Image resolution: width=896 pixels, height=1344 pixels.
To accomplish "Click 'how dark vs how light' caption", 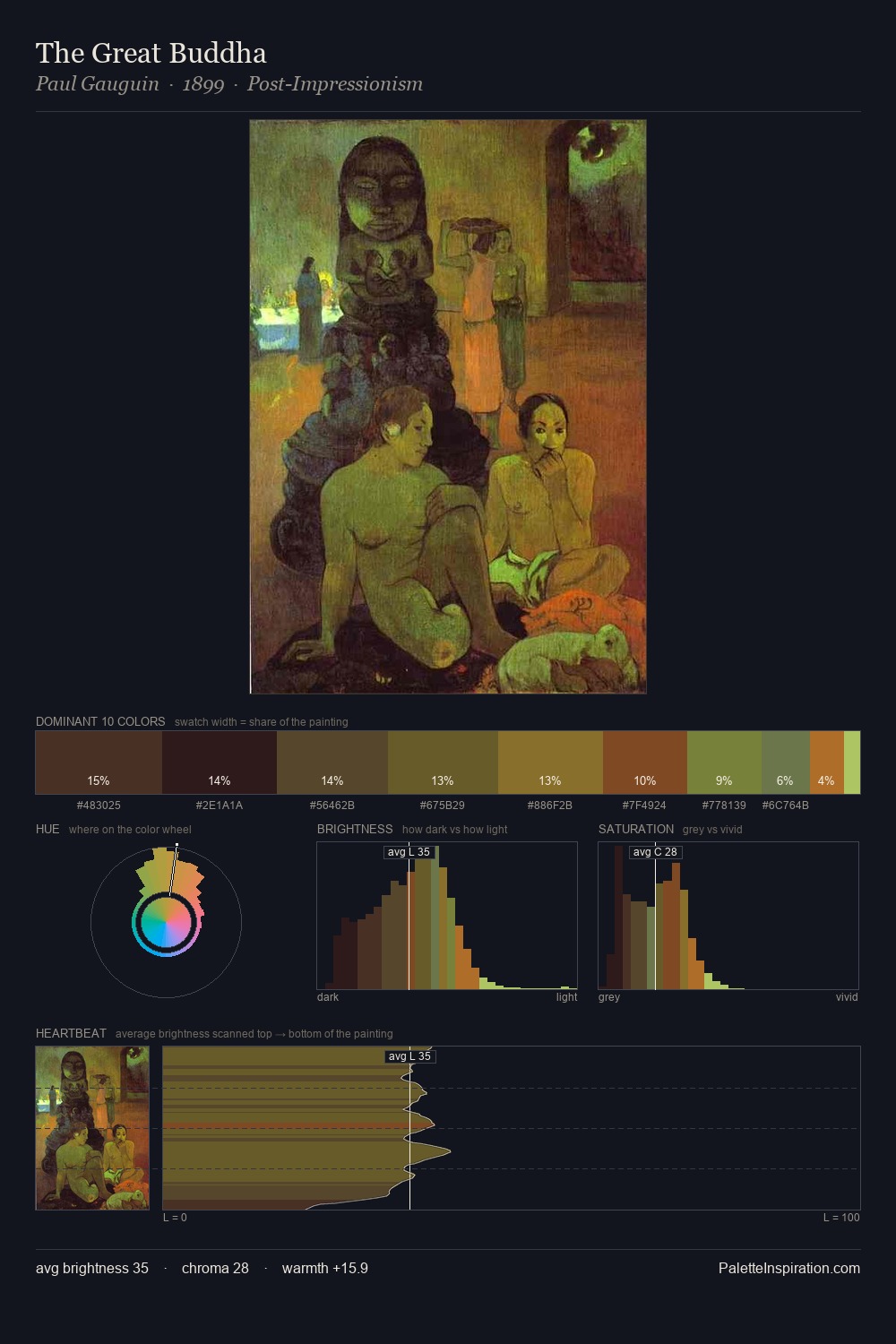I will (x=455, y=829).
